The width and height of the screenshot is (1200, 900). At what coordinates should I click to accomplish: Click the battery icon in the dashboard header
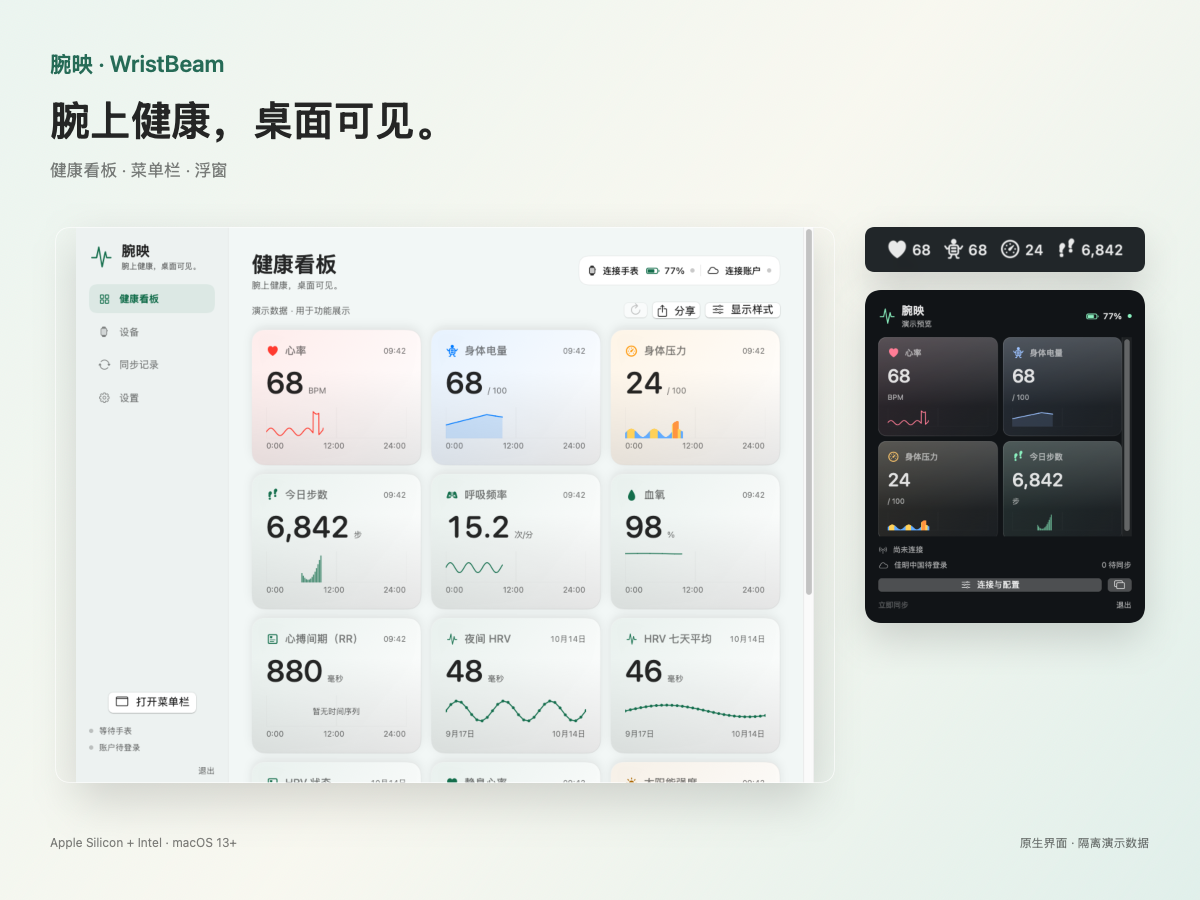tap(652, 271)
